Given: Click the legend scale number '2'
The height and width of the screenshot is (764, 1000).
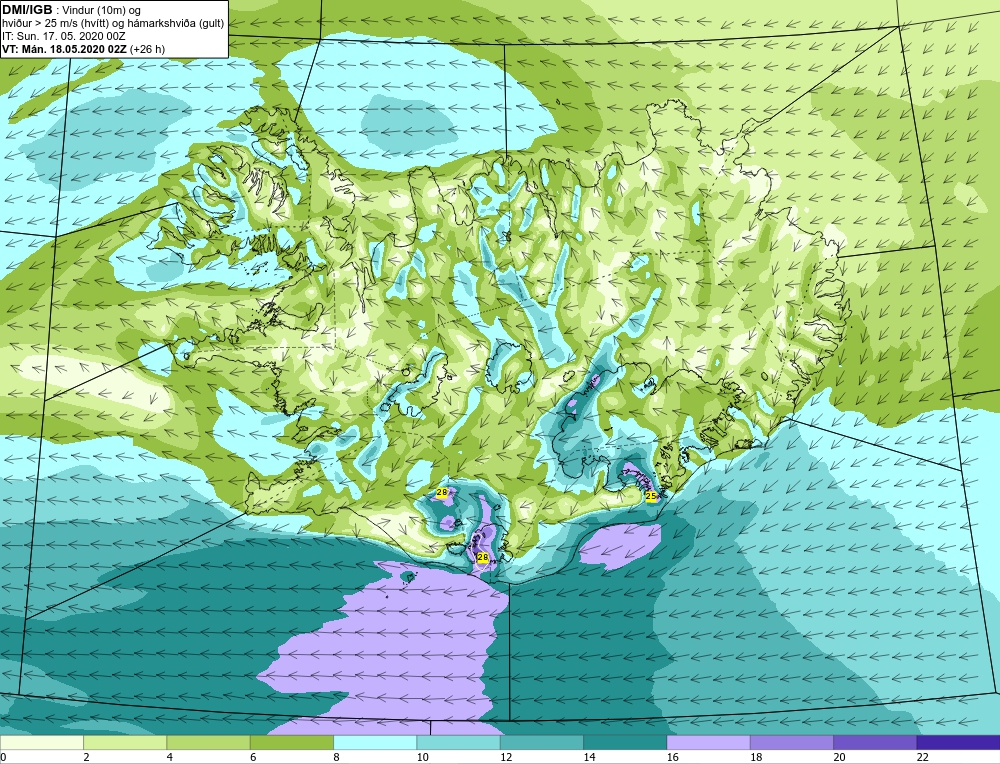Looking at the screenshot, I should (x=86, y=757).
